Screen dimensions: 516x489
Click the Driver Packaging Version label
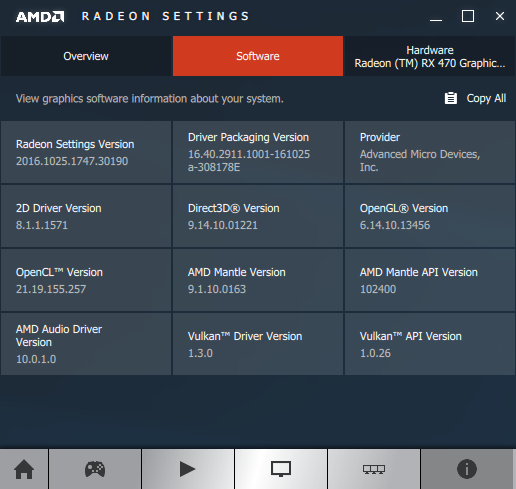pyautogui.click(x=248, y=137)
